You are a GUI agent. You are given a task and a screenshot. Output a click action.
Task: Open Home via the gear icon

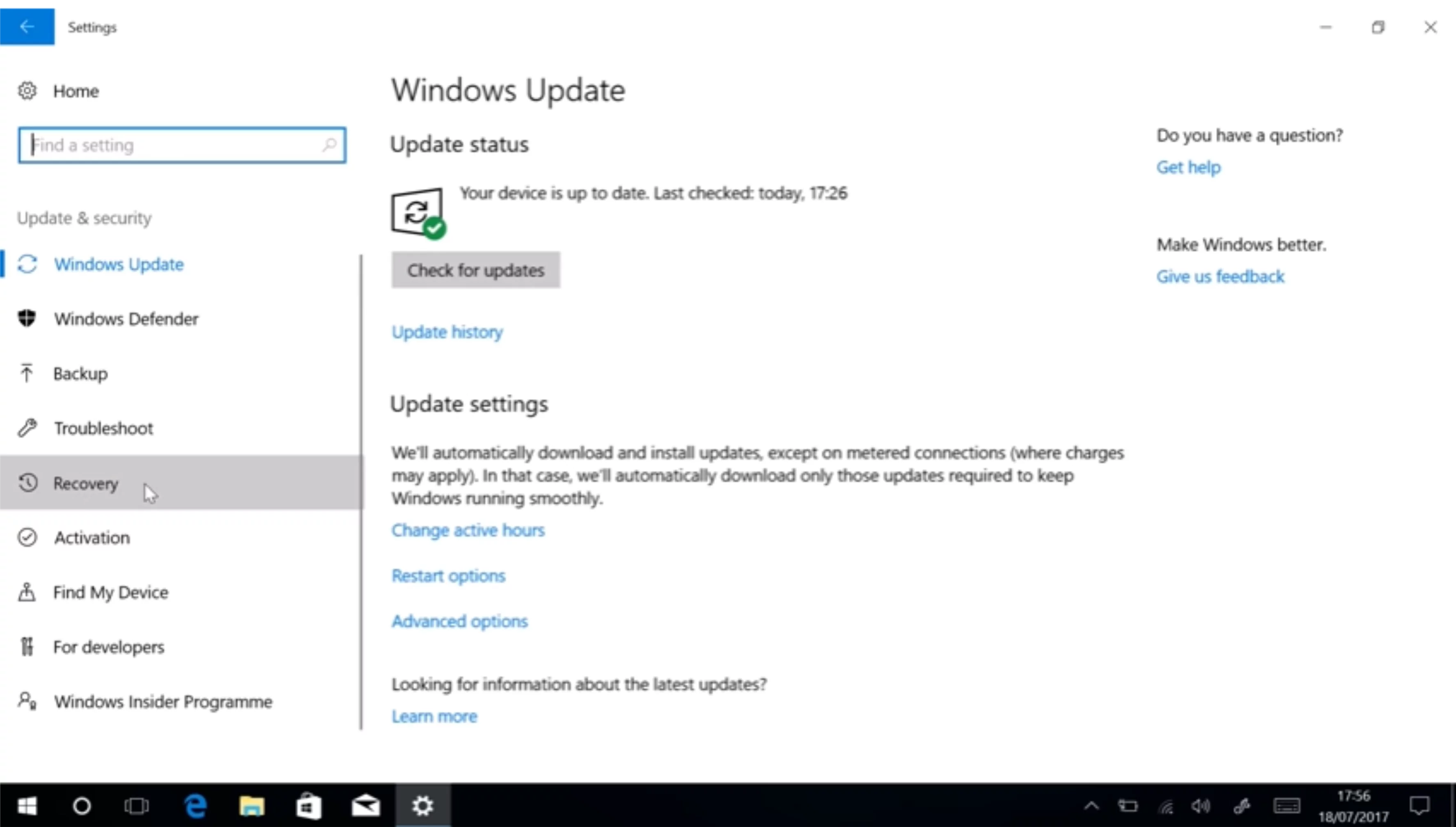27,91
